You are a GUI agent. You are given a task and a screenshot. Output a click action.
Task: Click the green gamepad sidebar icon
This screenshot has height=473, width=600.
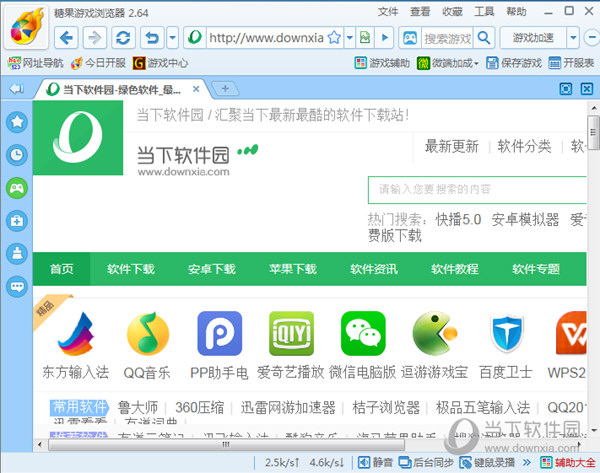[x=17, y=188]
